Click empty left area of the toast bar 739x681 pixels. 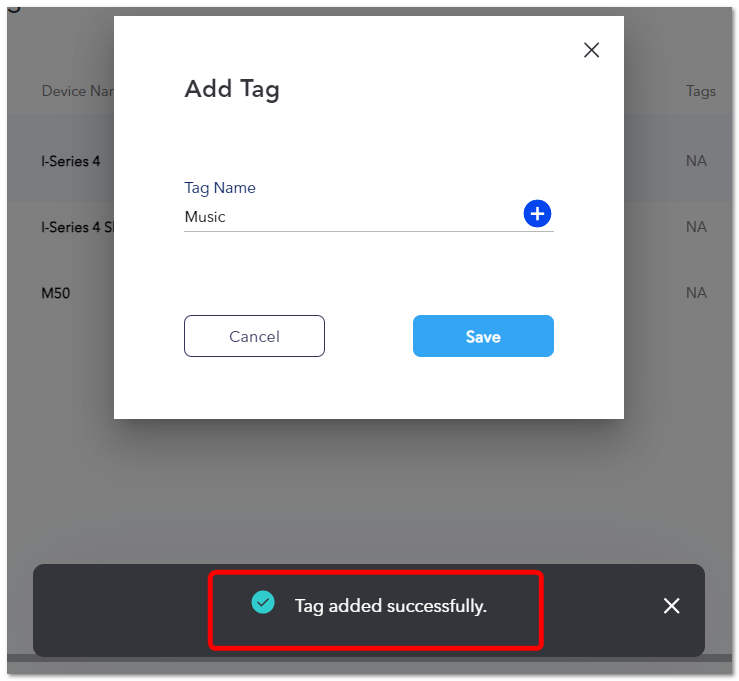tap(120, 610)
